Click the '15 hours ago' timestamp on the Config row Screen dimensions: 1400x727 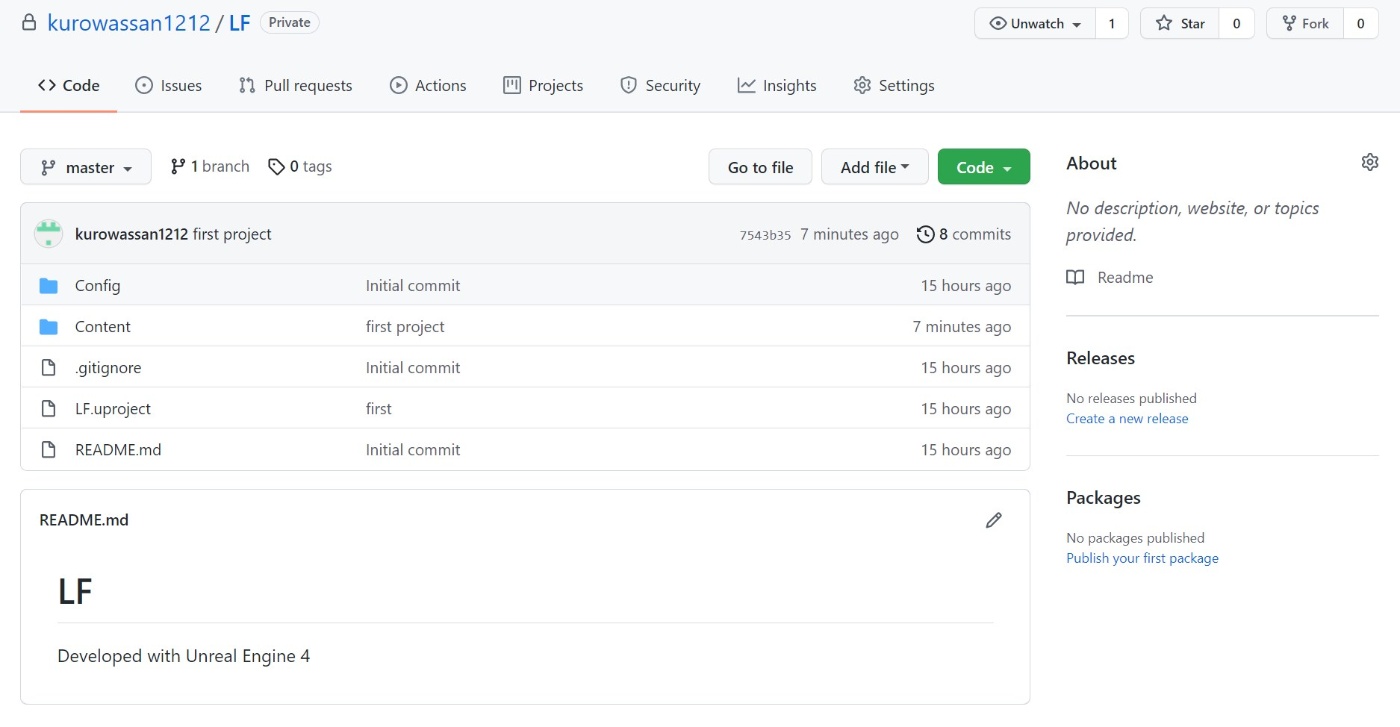click(x=966, y=285)
